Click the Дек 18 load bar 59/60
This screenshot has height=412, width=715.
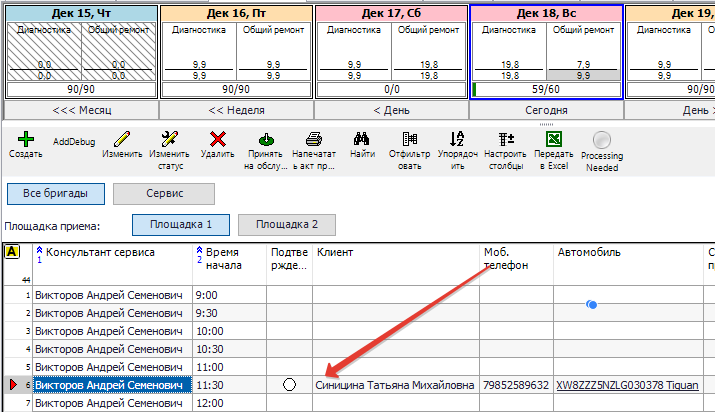click(x=546, y=89)
